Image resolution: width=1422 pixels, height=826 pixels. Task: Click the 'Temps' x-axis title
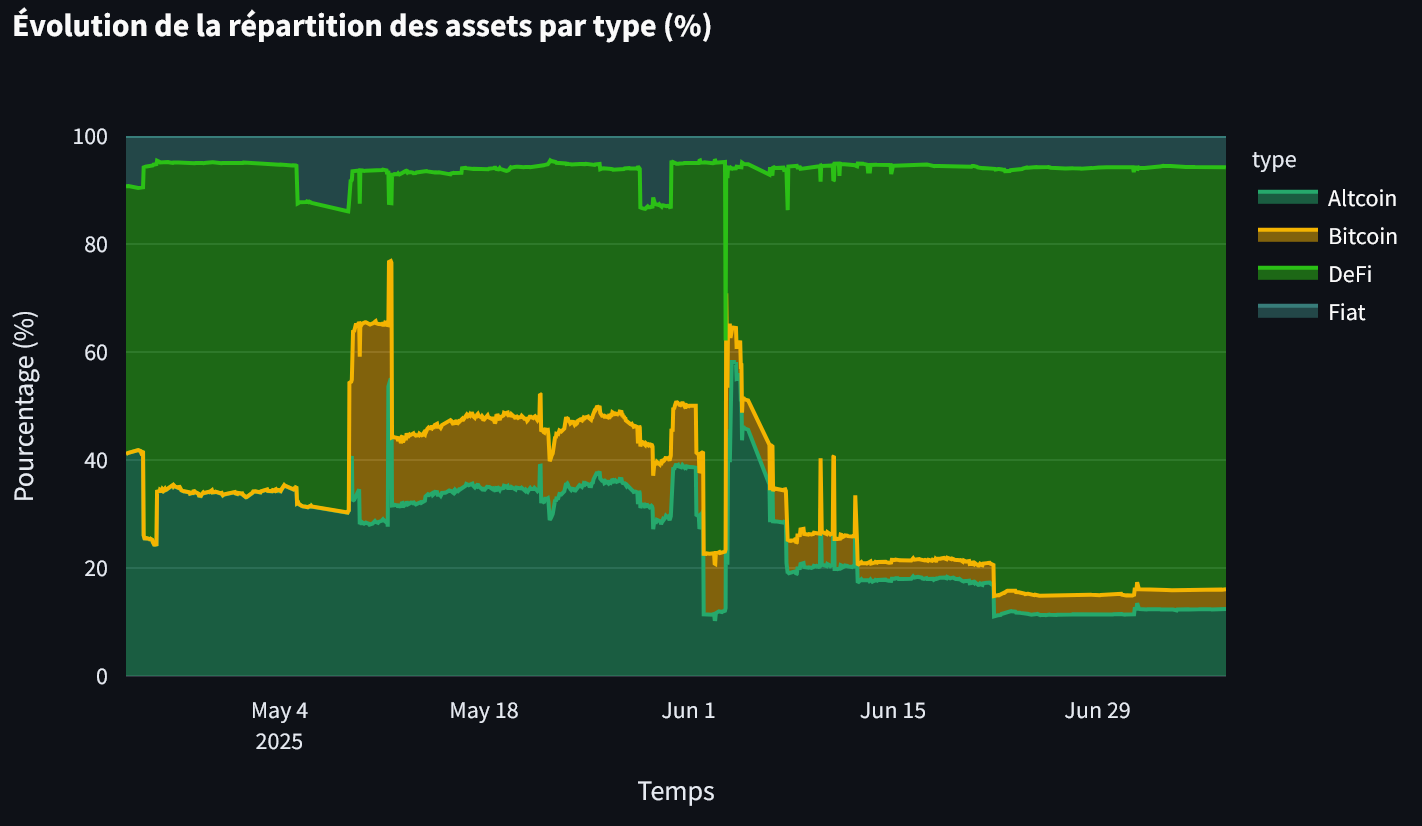pos(676,791)
